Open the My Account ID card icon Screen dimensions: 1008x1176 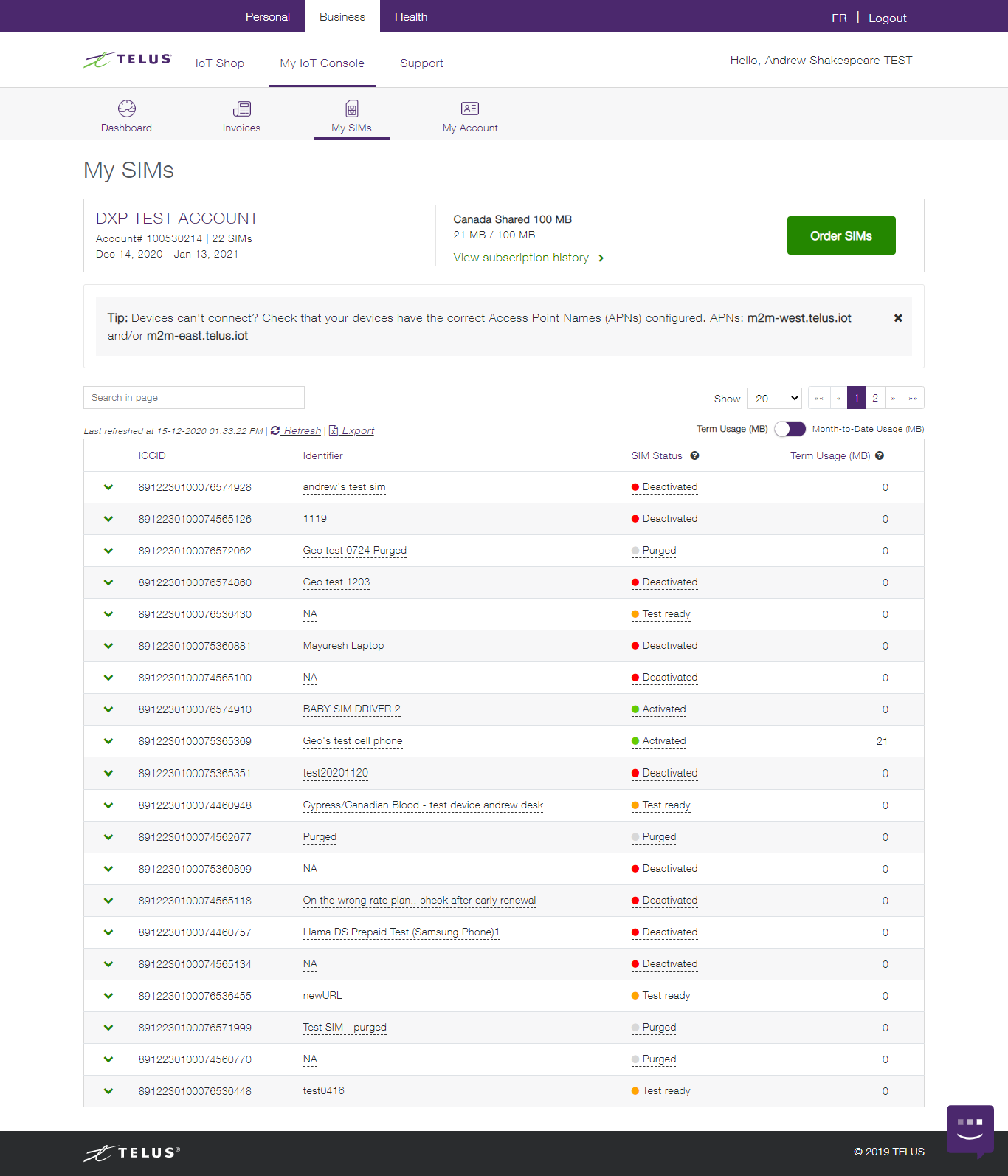coord(470,109)
